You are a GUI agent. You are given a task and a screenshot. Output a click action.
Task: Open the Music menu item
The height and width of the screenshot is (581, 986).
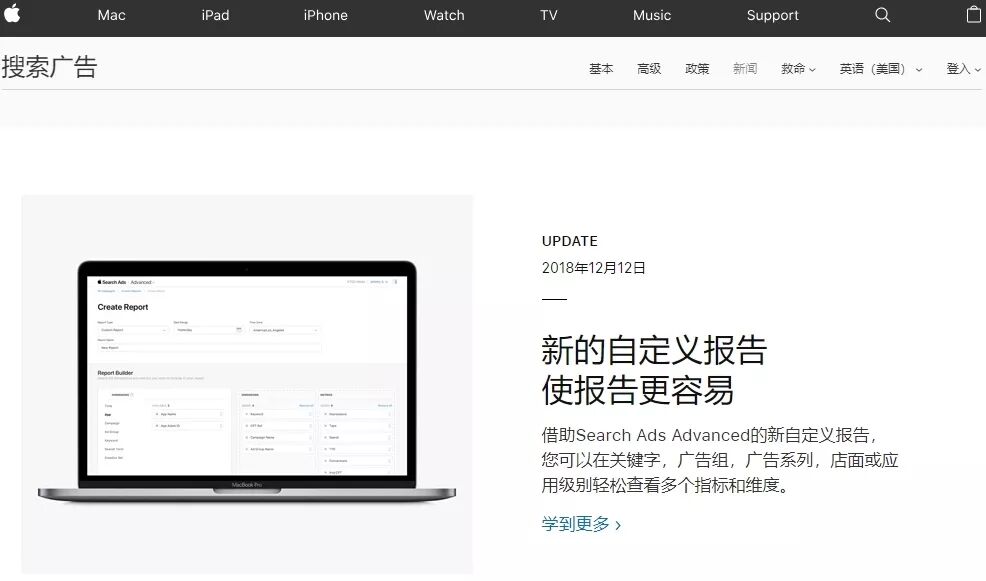click(651, 15)
